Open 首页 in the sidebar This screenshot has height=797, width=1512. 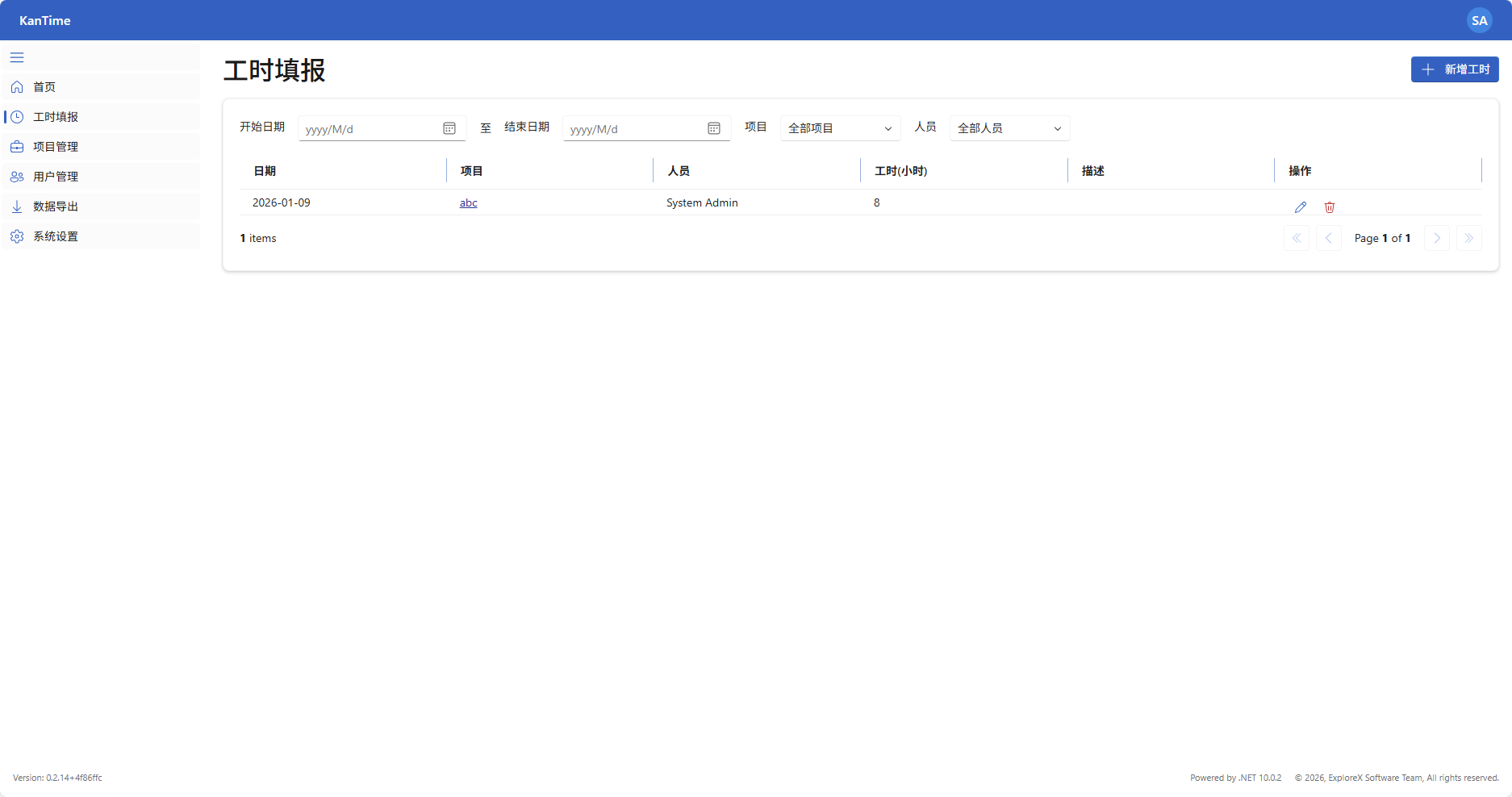44,87
